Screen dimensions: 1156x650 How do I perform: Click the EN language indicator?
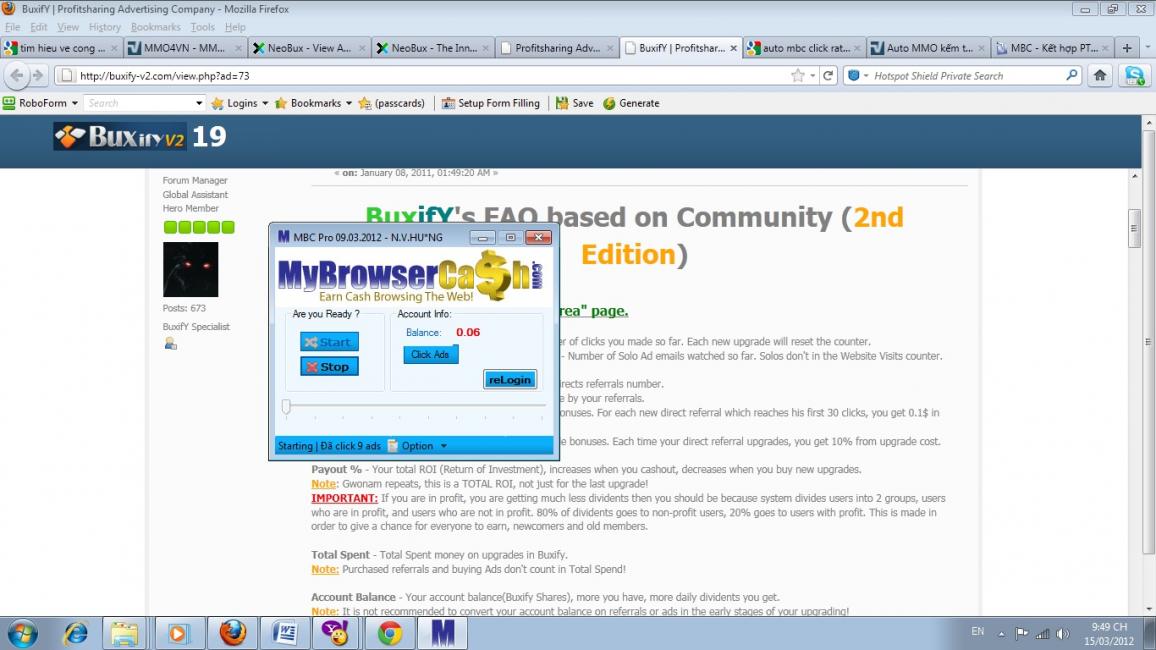pos(978,632)
